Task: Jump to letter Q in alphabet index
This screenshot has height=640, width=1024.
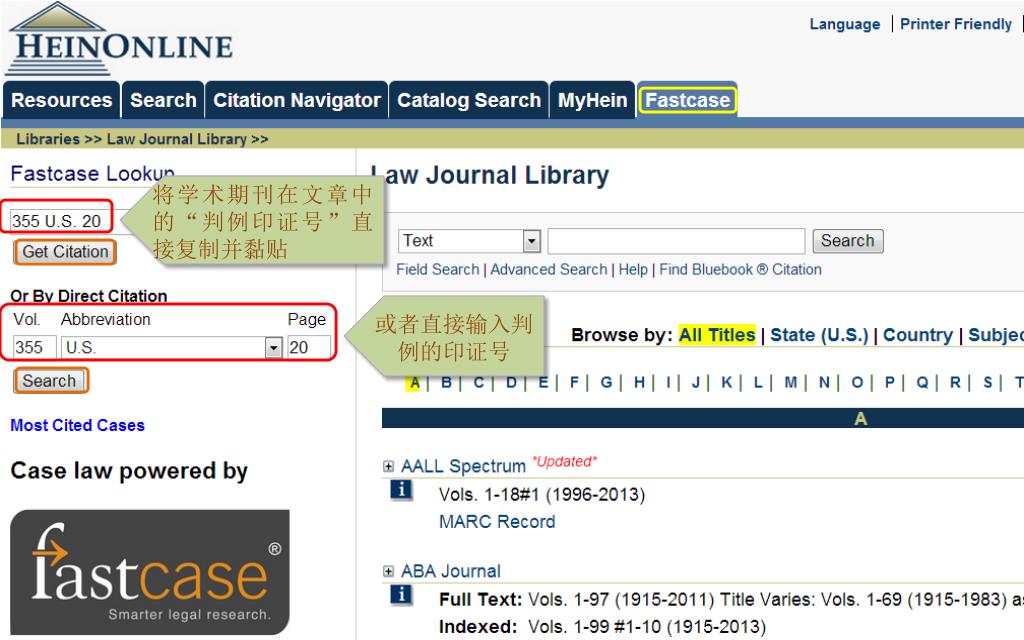Action: tap(922, 383)
